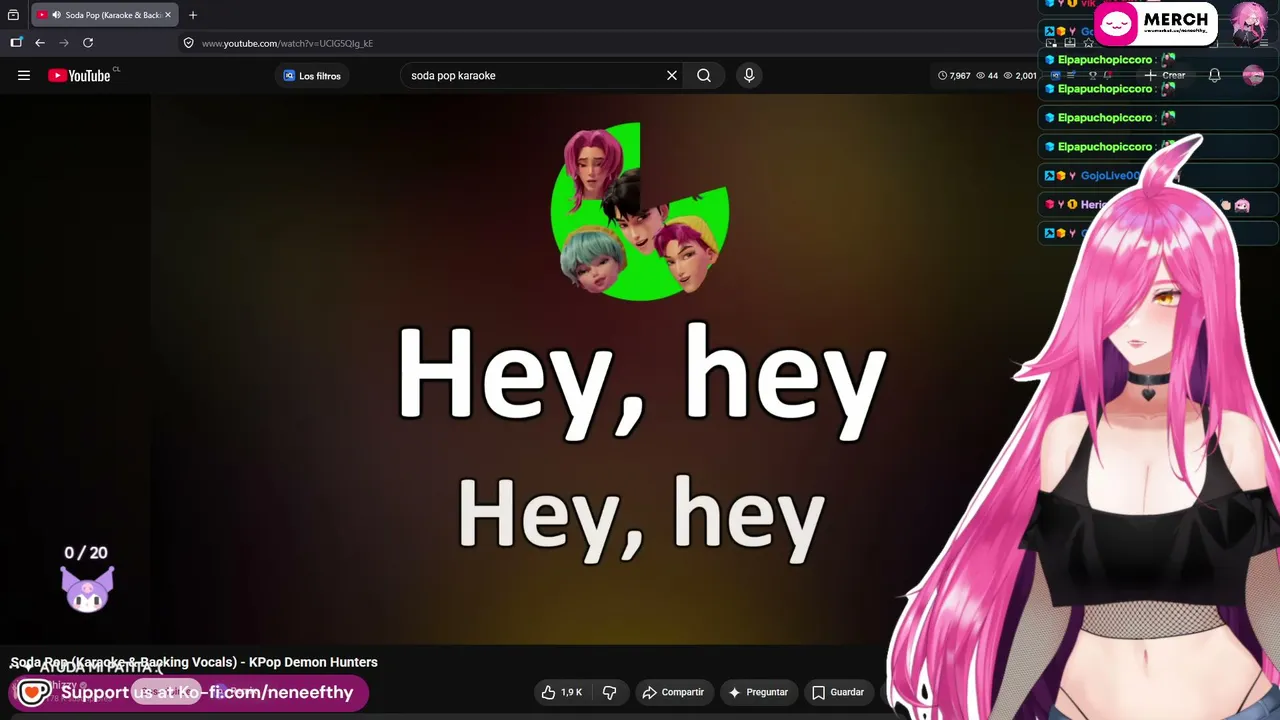
Task: Start voice search with the microphone
Action: [749, 75]
